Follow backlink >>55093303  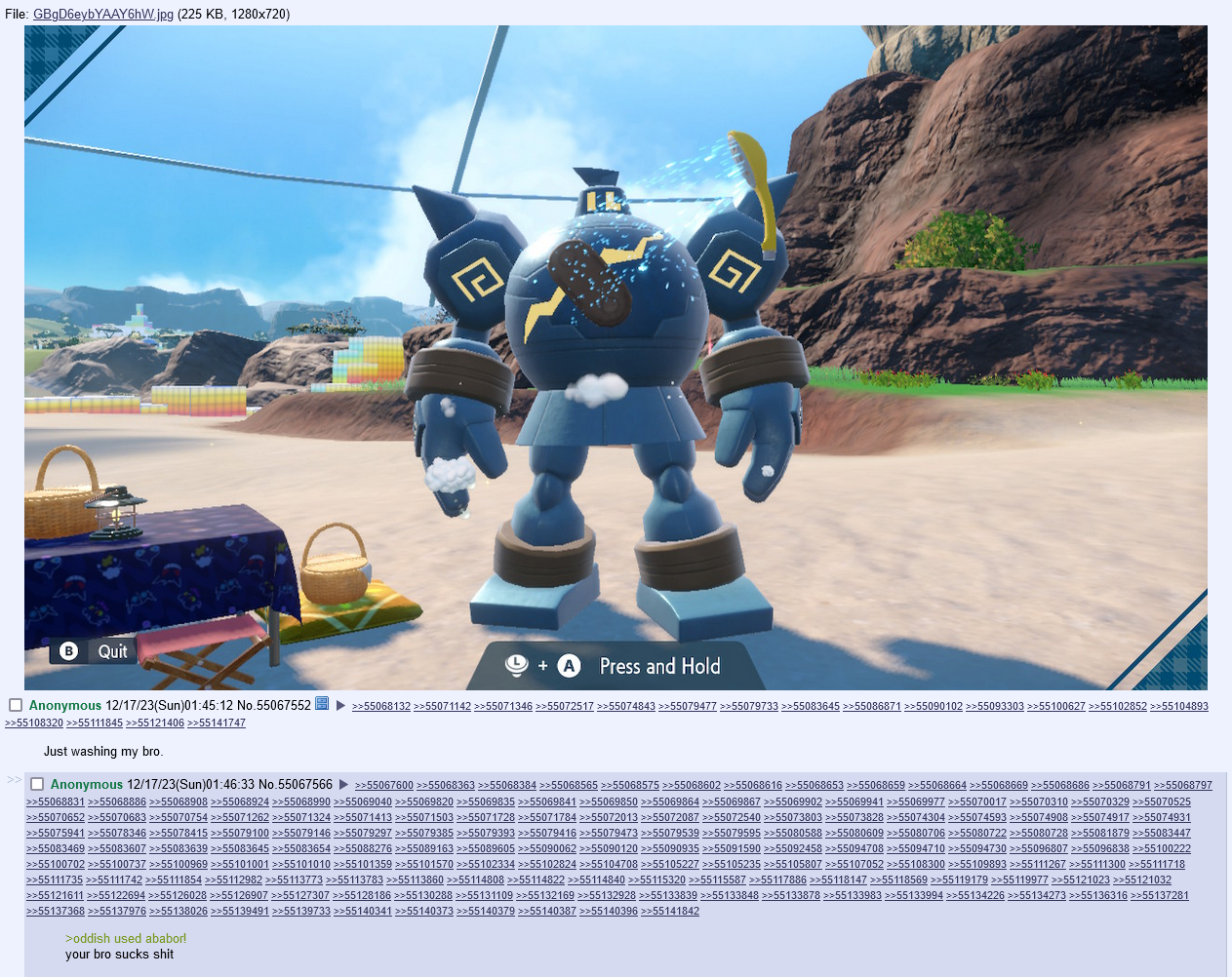pos(995,706)
